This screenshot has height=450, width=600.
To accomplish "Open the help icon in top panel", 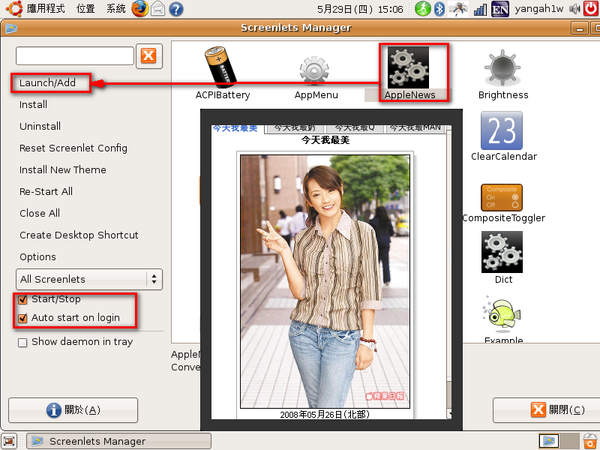I will 176,9.
